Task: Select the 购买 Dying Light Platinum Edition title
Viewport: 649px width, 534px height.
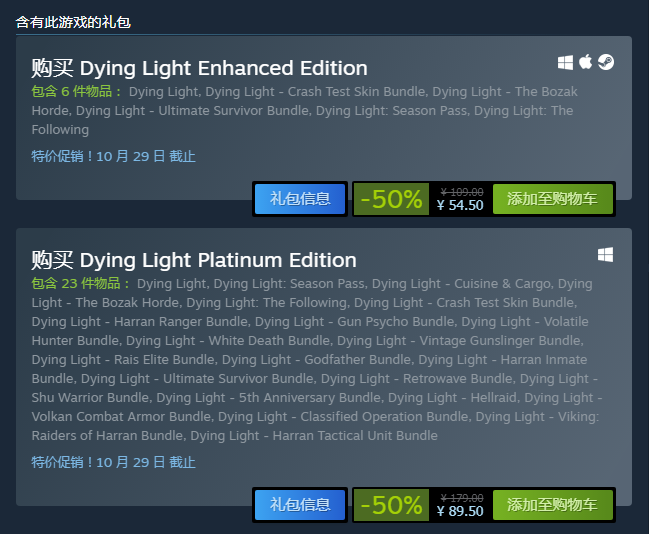Action: pyautogui.click(x=194, y=260)
